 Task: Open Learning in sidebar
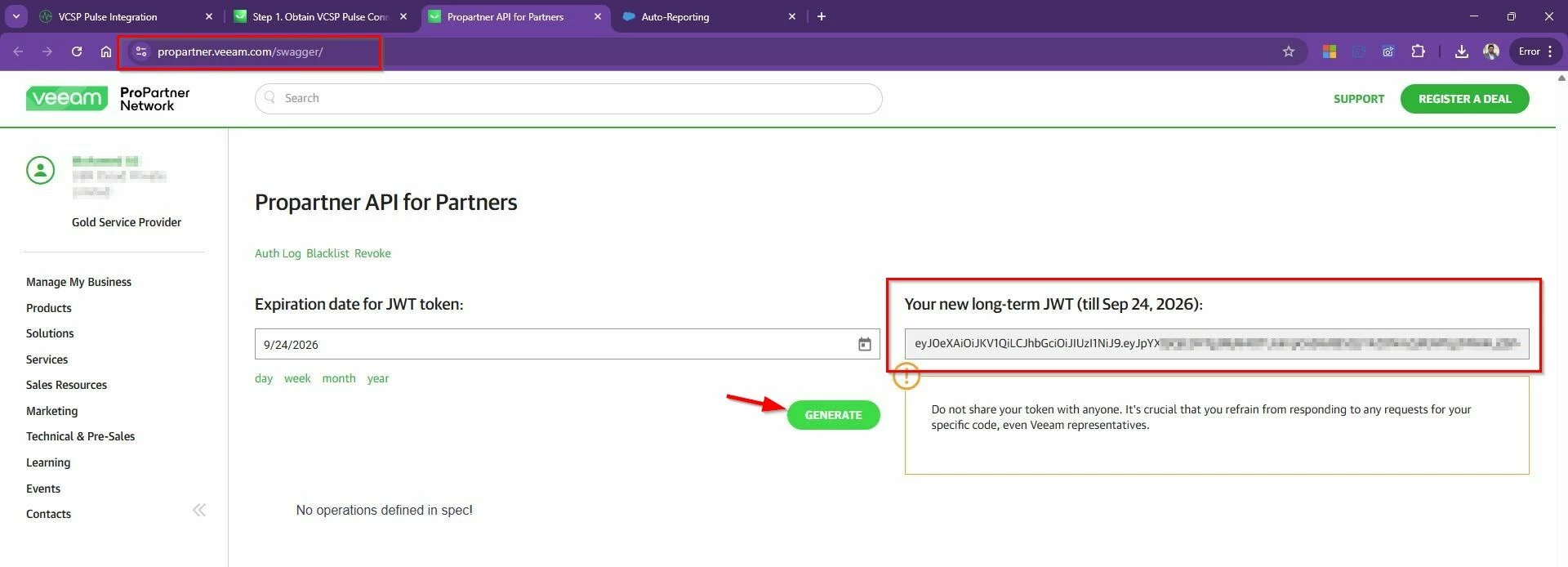click(48, 462)
